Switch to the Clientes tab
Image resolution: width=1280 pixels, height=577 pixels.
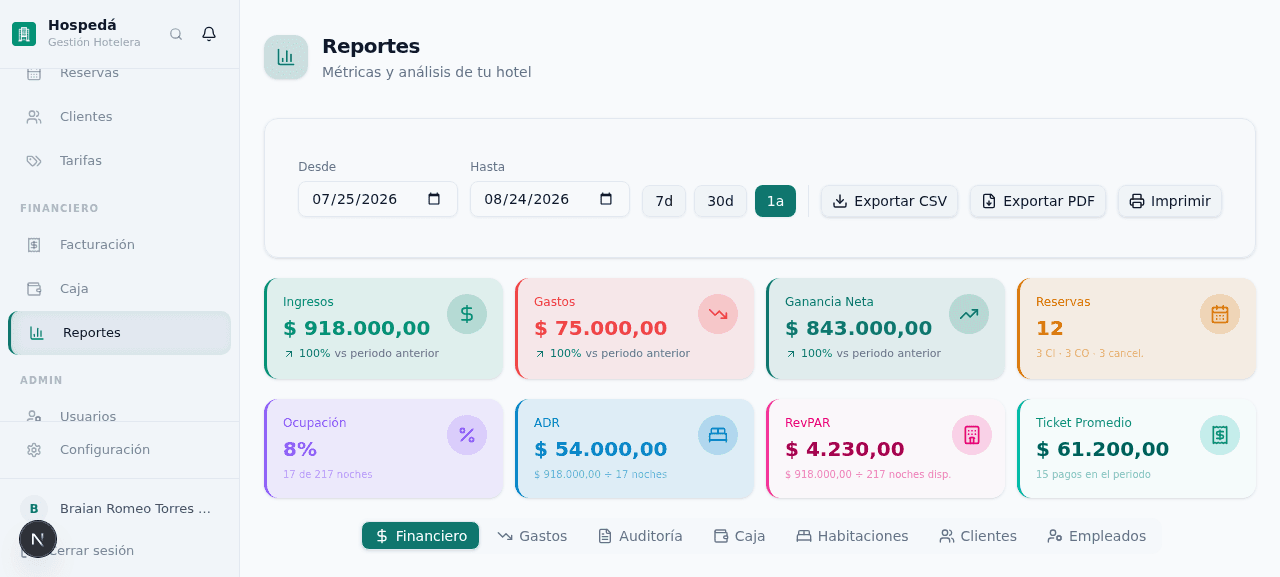[978, 536]
